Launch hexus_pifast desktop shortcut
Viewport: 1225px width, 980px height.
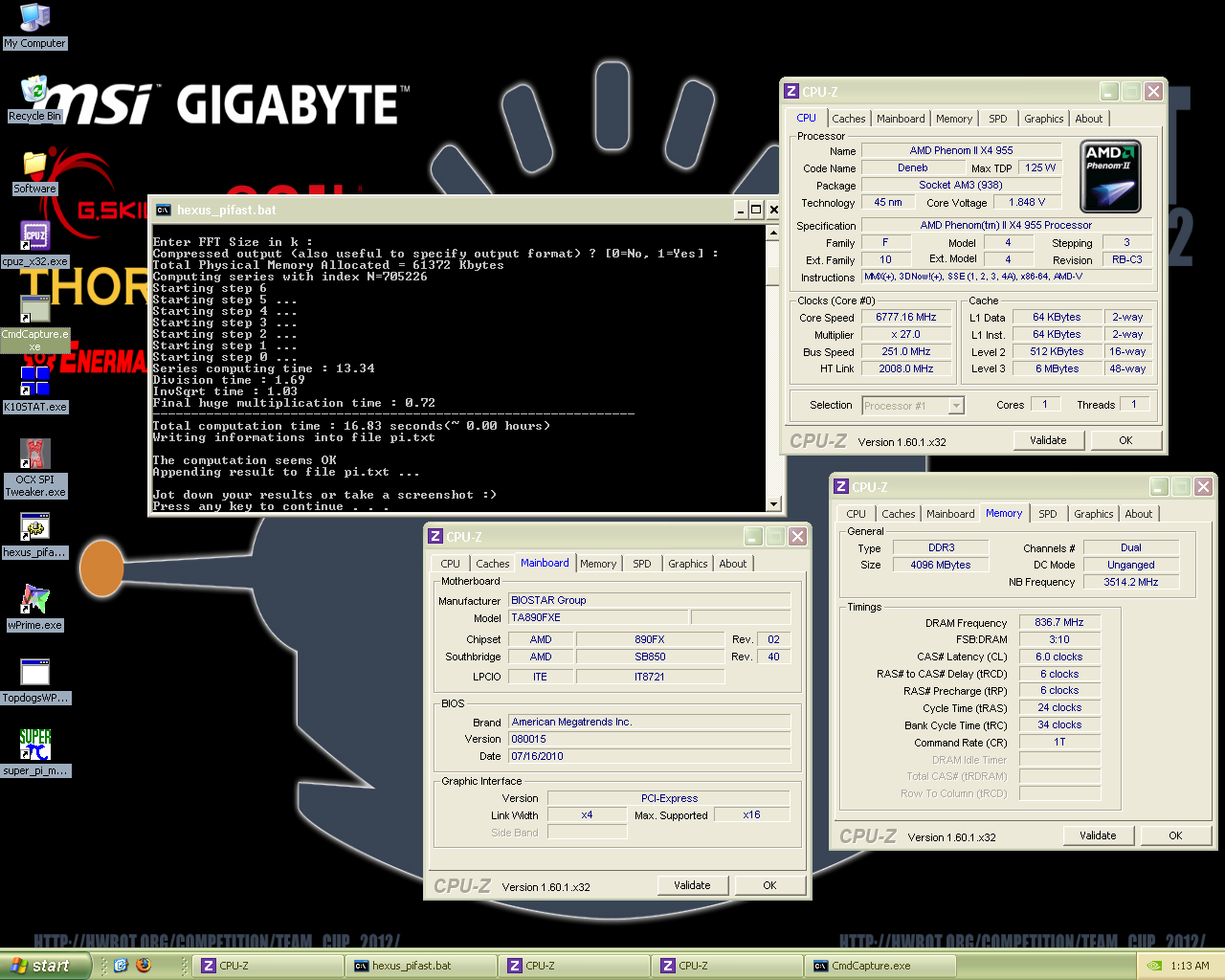34,536
